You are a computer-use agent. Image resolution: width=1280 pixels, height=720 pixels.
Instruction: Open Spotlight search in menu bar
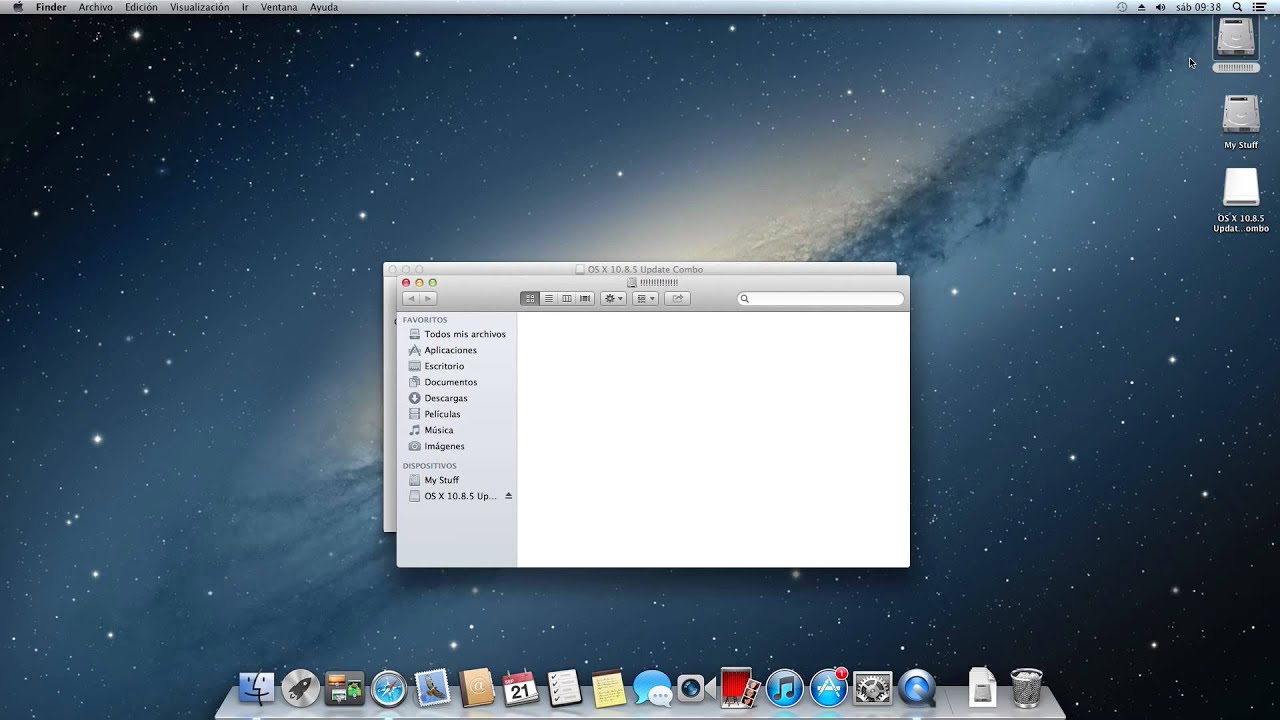[x=1237, y=7]
